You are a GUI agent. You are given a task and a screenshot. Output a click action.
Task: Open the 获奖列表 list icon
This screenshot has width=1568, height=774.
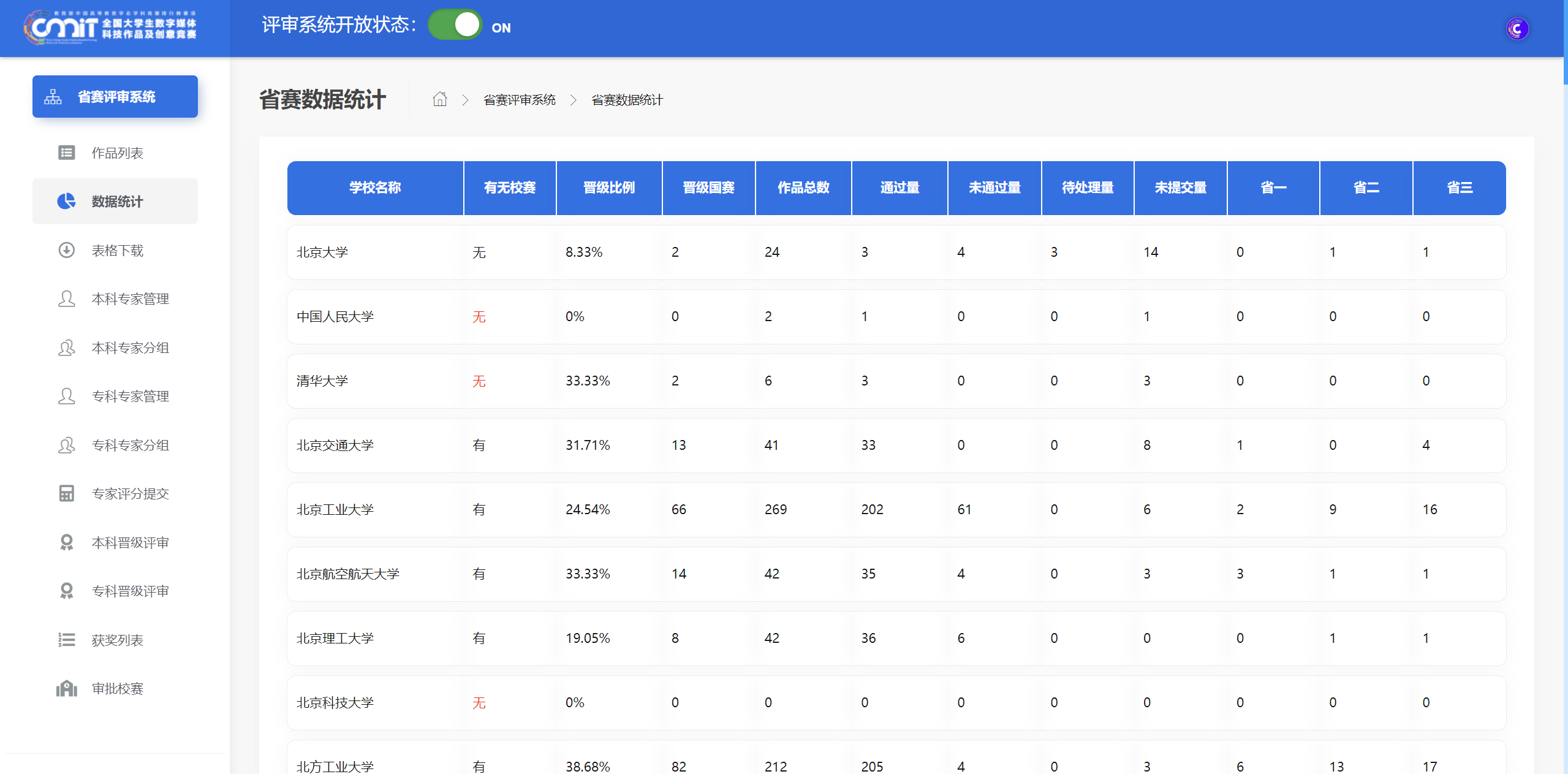(66, 640)
